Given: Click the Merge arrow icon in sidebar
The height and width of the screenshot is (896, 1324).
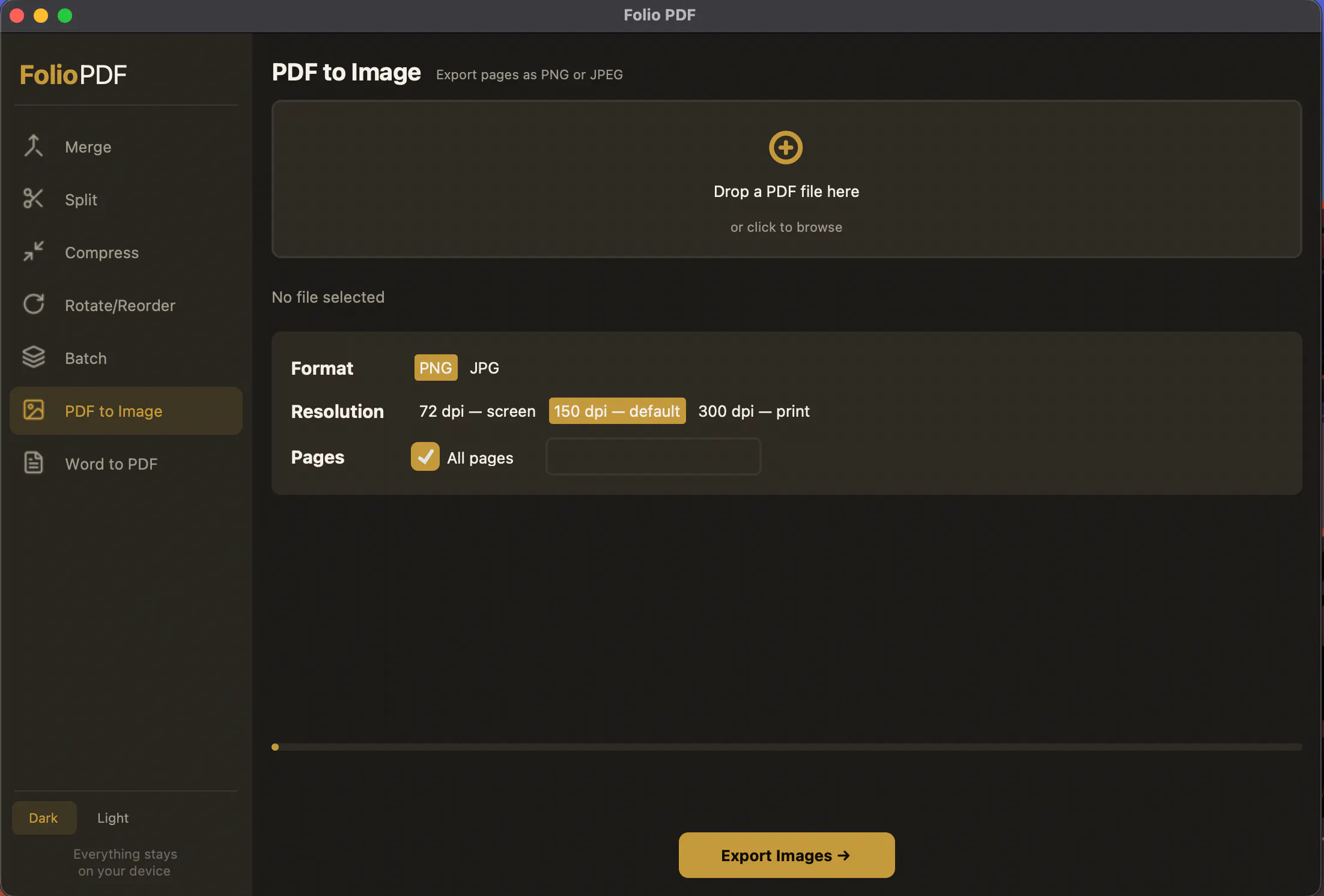Looking at the screenshot, I should coord(34,146).
